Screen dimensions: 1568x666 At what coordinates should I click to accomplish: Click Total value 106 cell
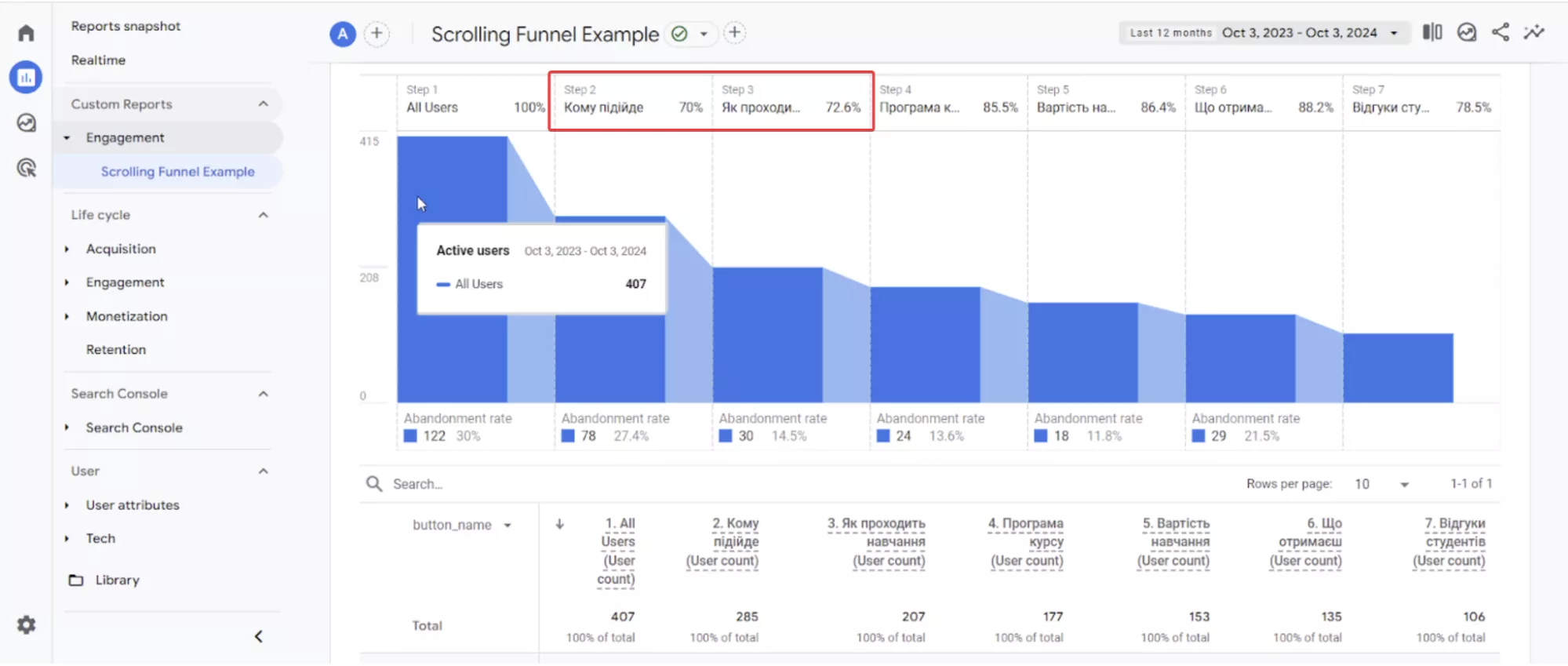[1474, 617]
